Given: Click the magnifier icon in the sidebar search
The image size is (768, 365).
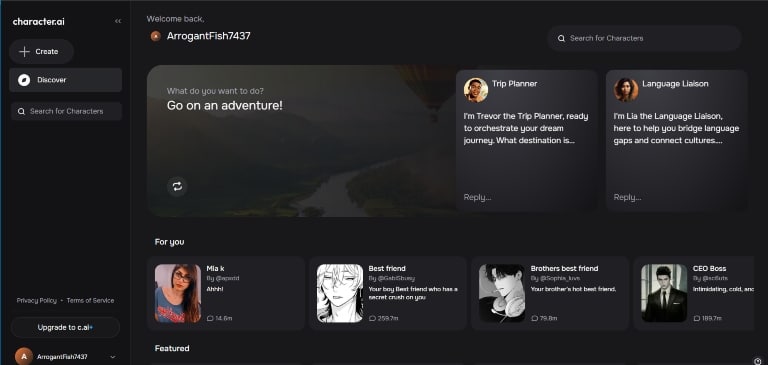Looking at the screenshot, I should point(21,111).
